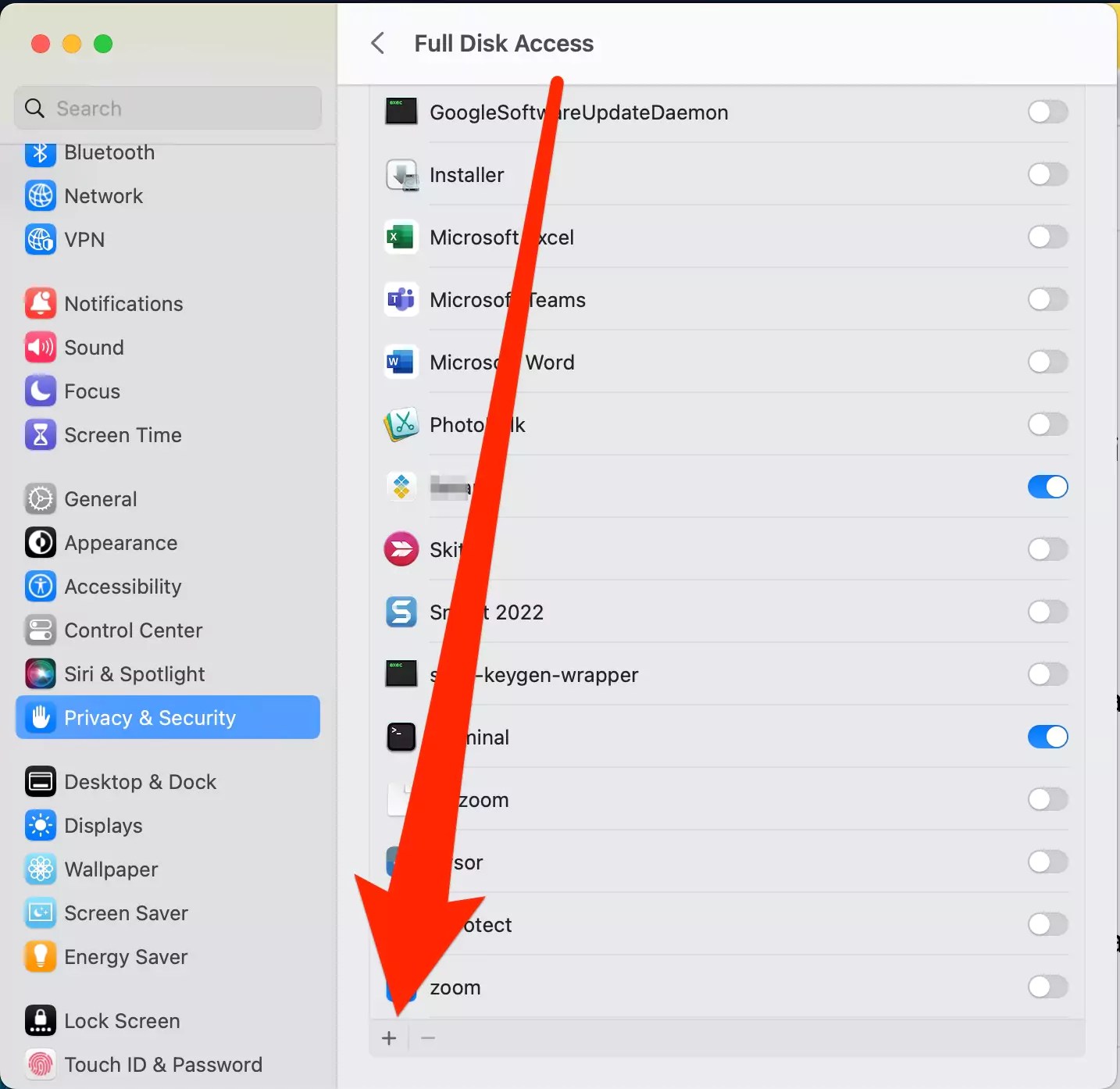
Task: Click the plus button to add an app
Action: coord(389,1037)
